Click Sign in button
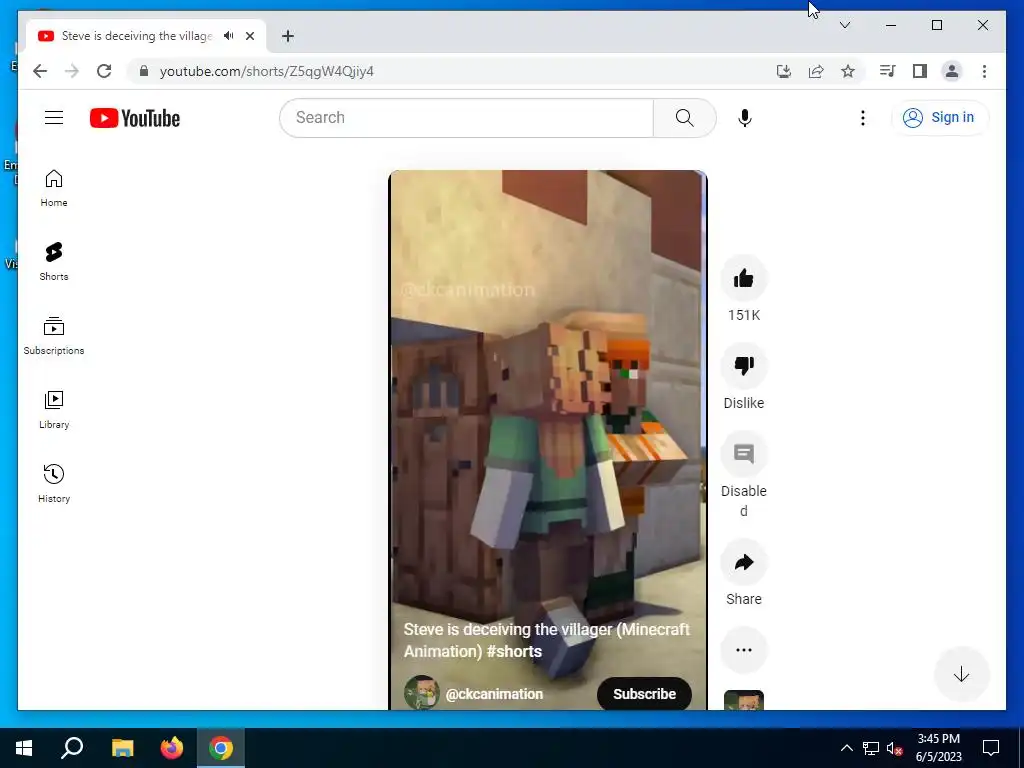The width and height of the screenshot is (1024, 768). coord(940,118)
